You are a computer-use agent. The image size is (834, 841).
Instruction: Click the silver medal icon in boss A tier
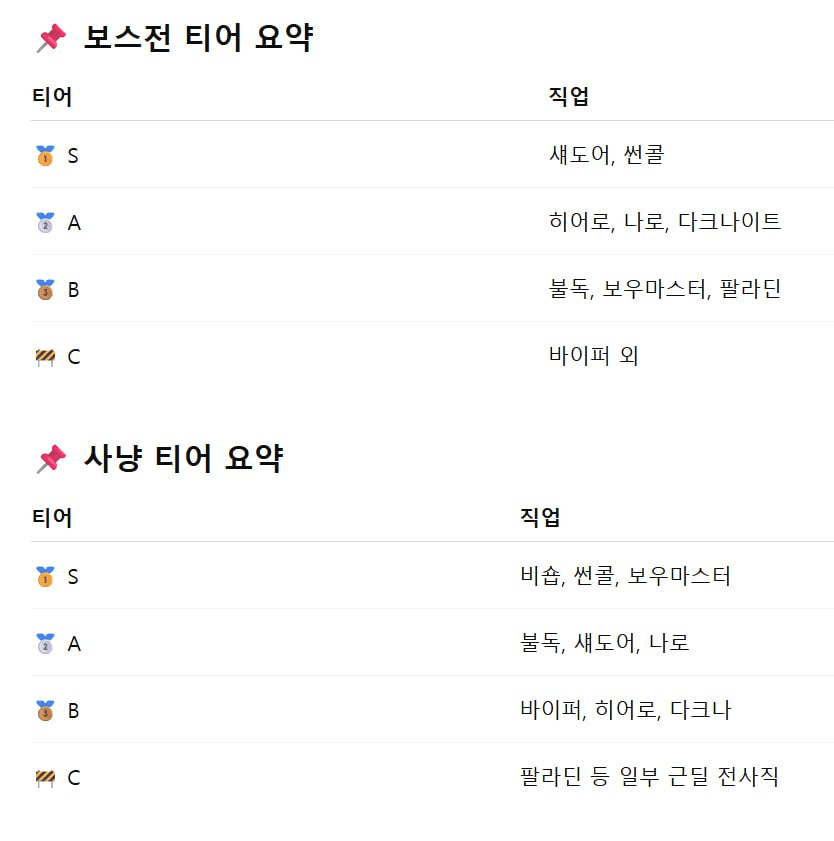[45, 223]
